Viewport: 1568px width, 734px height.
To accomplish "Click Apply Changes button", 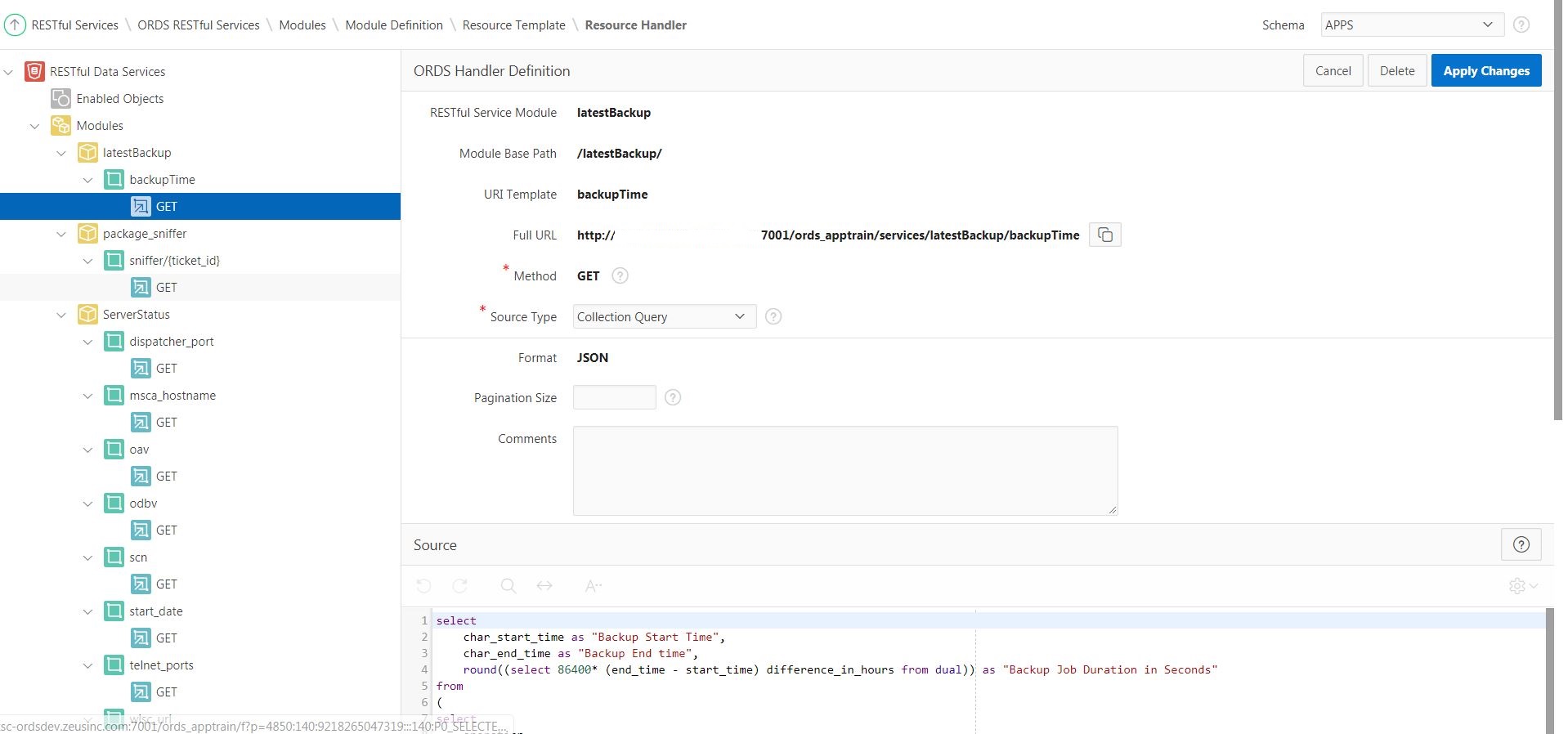I will pyautogui.click(x=1486, y=71).
